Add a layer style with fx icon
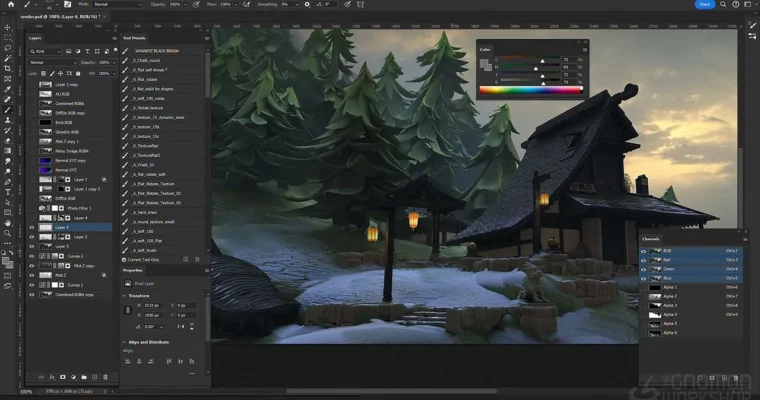The image size is (760, 400). pyautogui.click(x=52, y=377)
